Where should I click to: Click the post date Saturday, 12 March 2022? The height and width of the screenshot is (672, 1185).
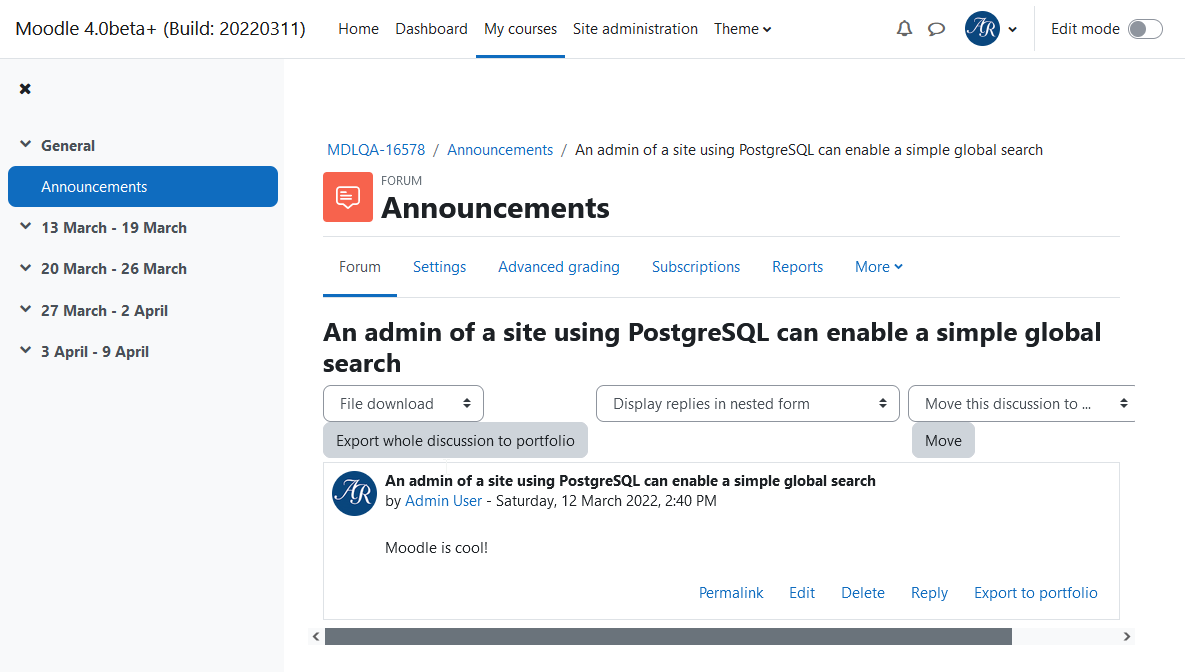point(606,500)
